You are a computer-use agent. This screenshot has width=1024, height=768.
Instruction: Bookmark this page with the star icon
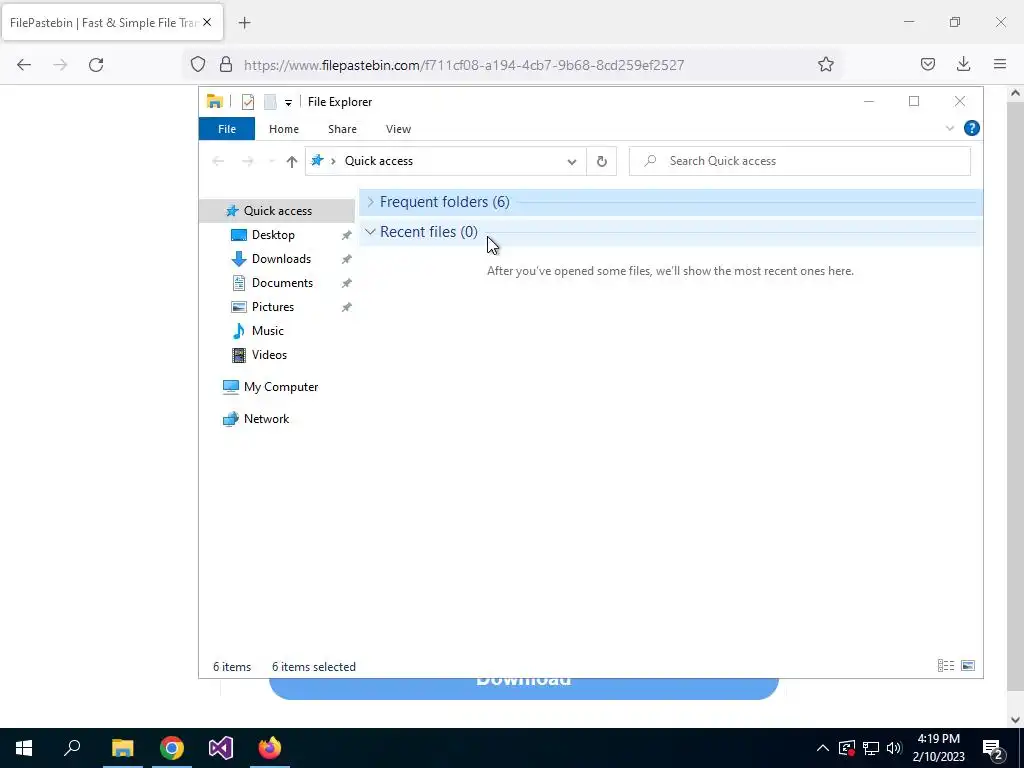click(x=825, y=65)
